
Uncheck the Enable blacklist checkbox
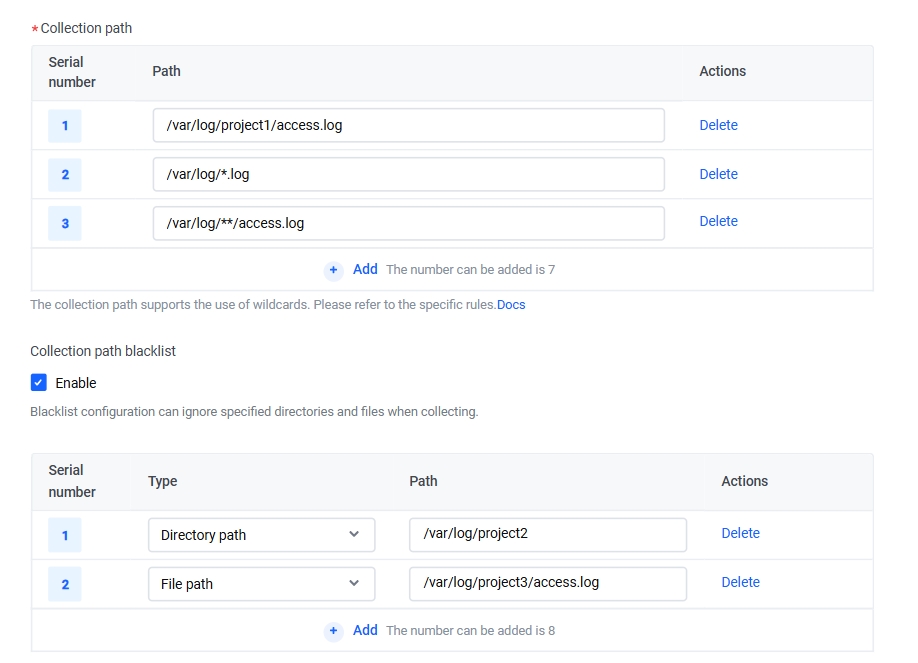[39, 382]
